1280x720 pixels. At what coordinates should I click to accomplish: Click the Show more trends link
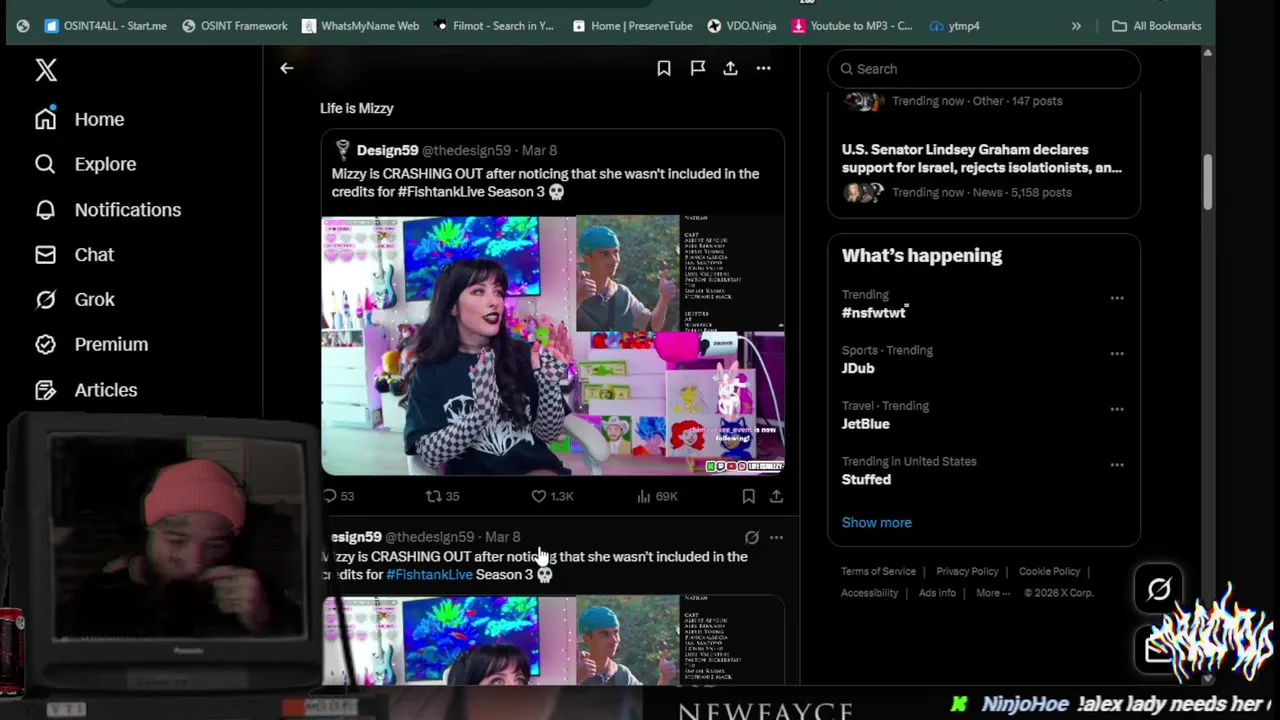click(877, 523)
